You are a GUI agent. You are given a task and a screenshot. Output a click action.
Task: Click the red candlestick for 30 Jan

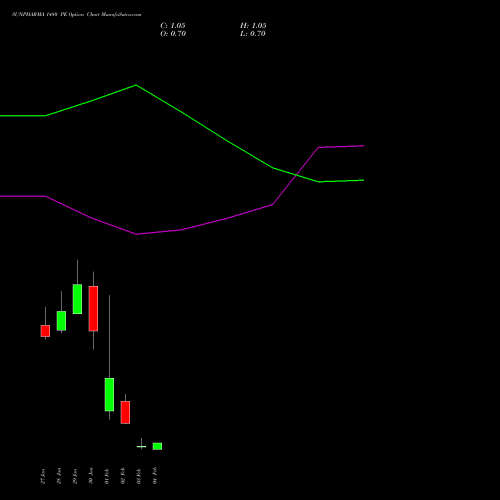tap(93, 308)
